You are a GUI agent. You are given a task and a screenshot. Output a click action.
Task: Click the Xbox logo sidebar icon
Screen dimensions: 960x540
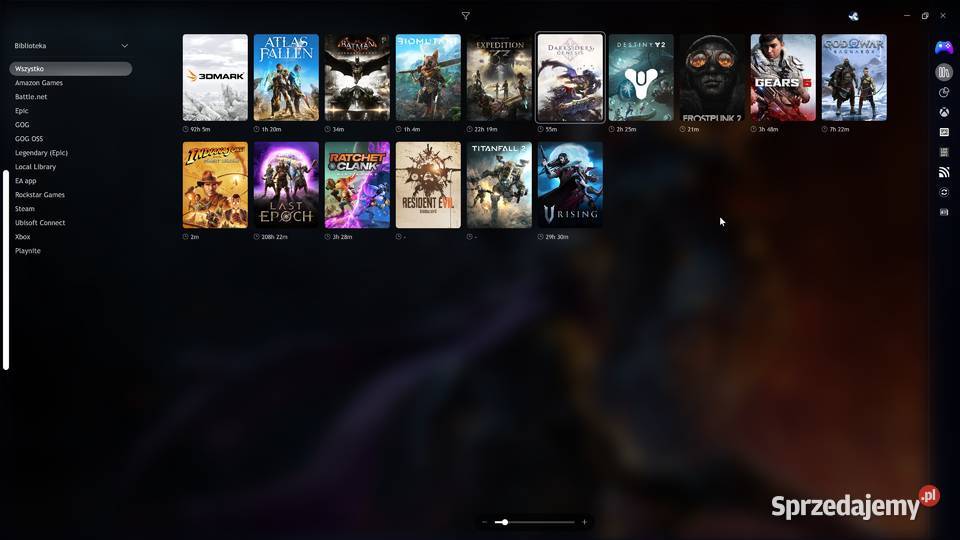coord(944,112)
